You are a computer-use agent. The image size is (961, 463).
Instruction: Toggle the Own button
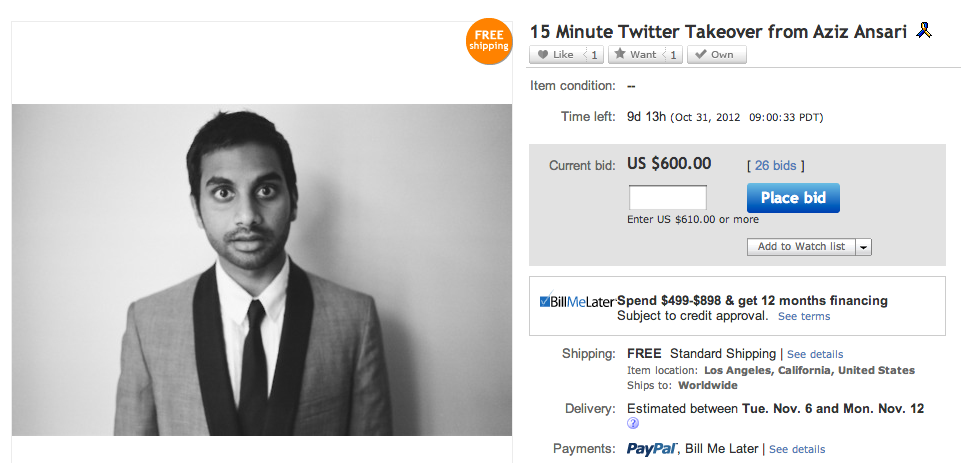(716, 55)
